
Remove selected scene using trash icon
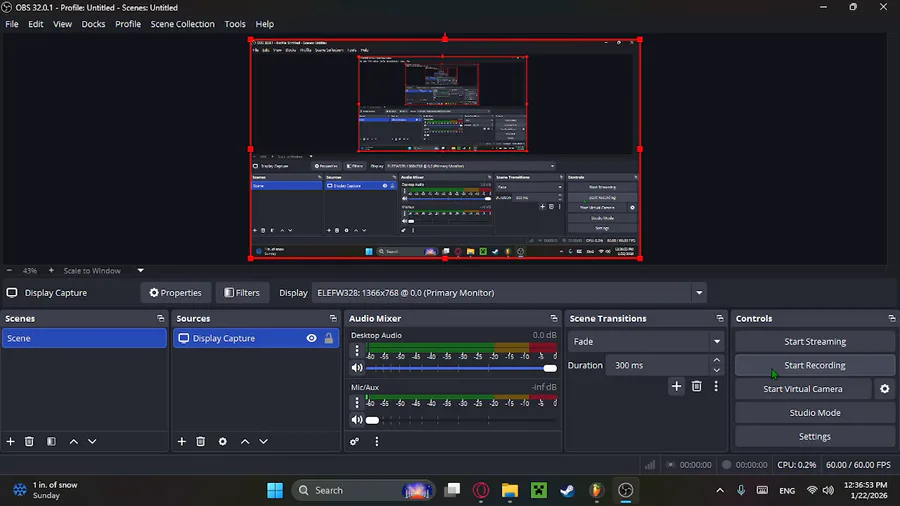coord(29,441)
